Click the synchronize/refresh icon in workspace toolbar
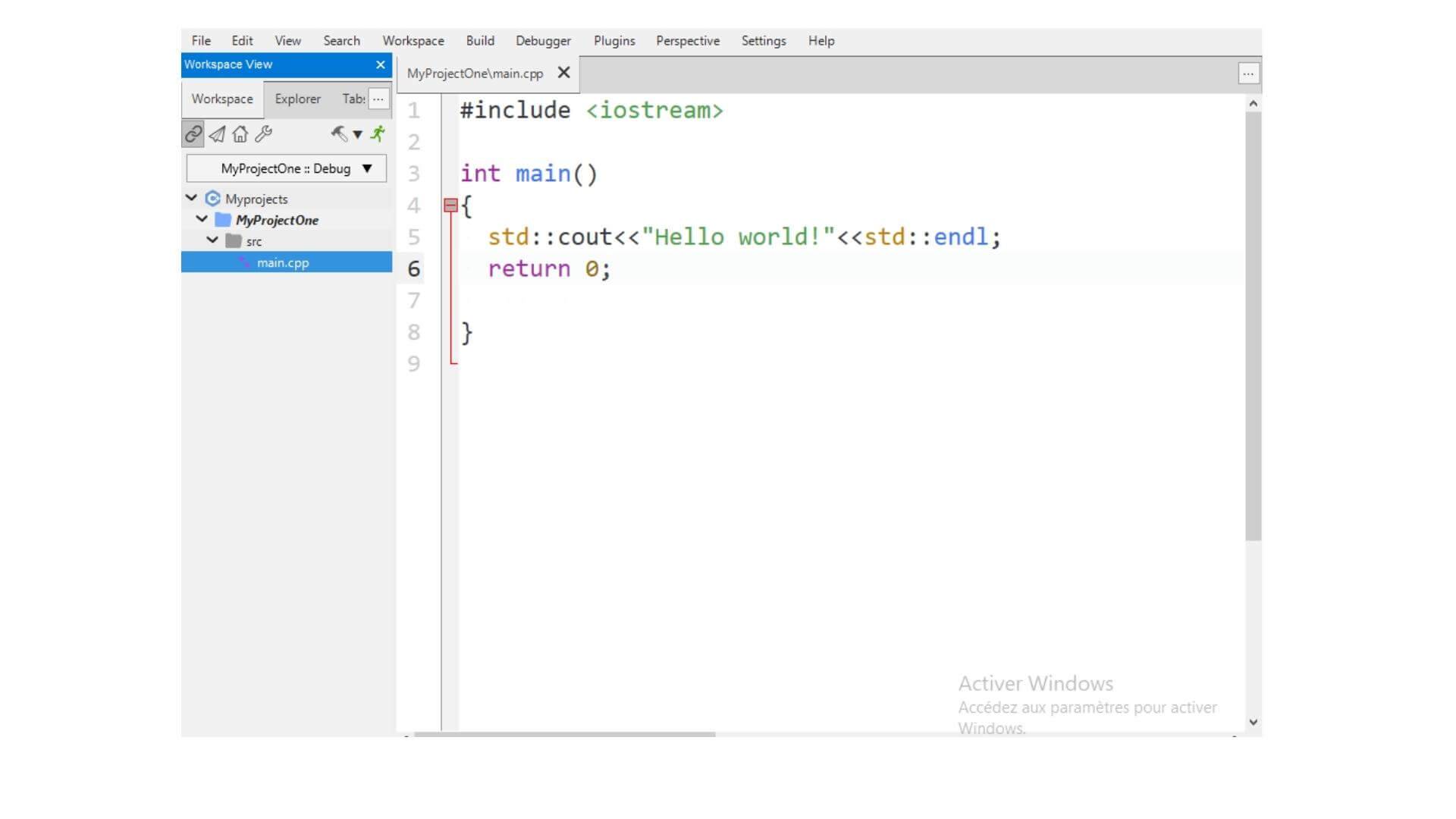The image size is (1456, 819). [192, 133]
